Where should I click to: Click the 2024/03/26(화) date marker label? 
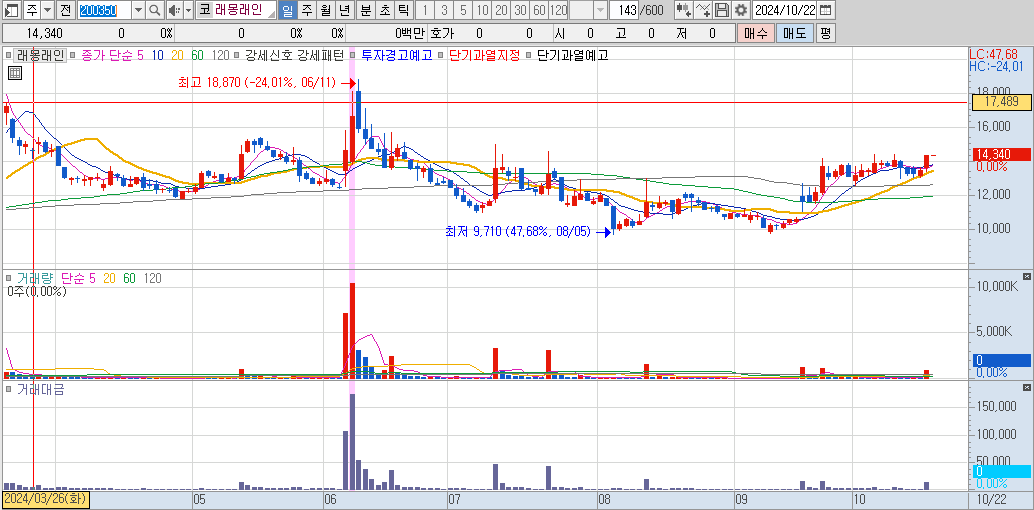tap(46, 499)
